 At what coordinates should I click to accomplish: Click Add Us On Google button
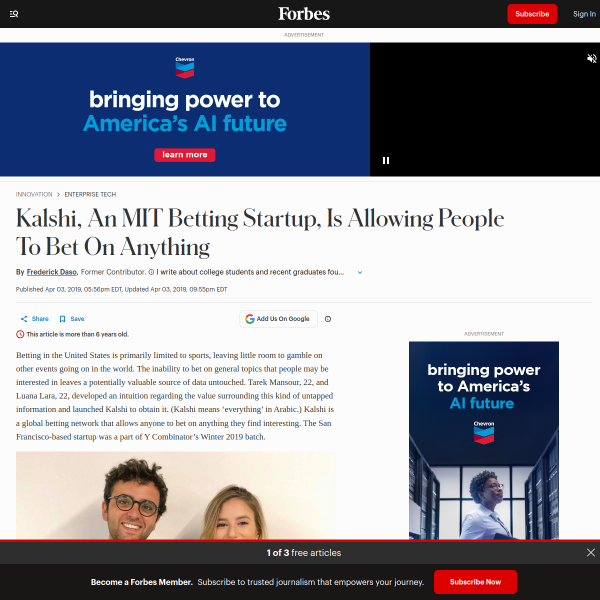(278, 319)
